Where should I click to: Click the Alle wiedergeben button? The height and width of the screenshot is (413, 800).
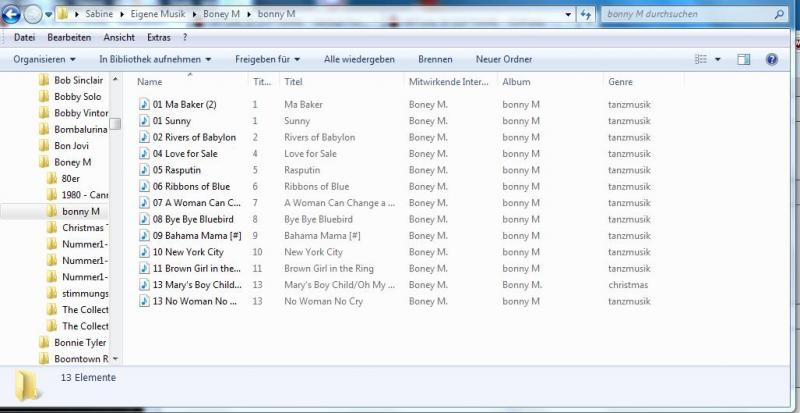point(358,59)
